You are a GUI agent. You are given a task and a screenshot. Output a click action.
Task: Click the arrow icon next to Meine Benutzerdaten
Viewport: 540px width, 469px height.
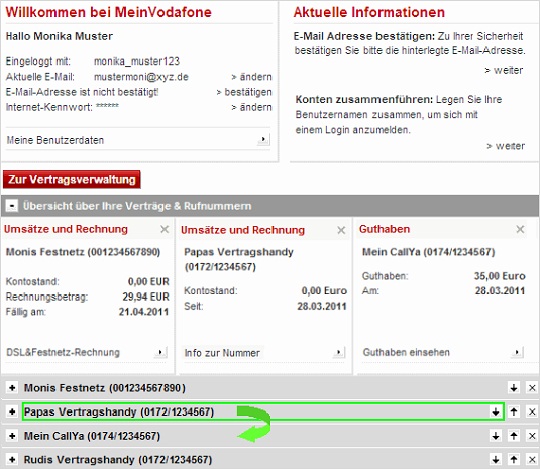click(x=263, y=139)
